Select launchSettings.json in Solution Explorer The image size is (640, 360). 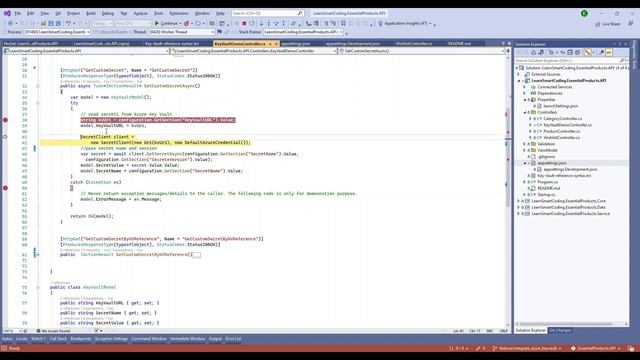coord(560,106)
